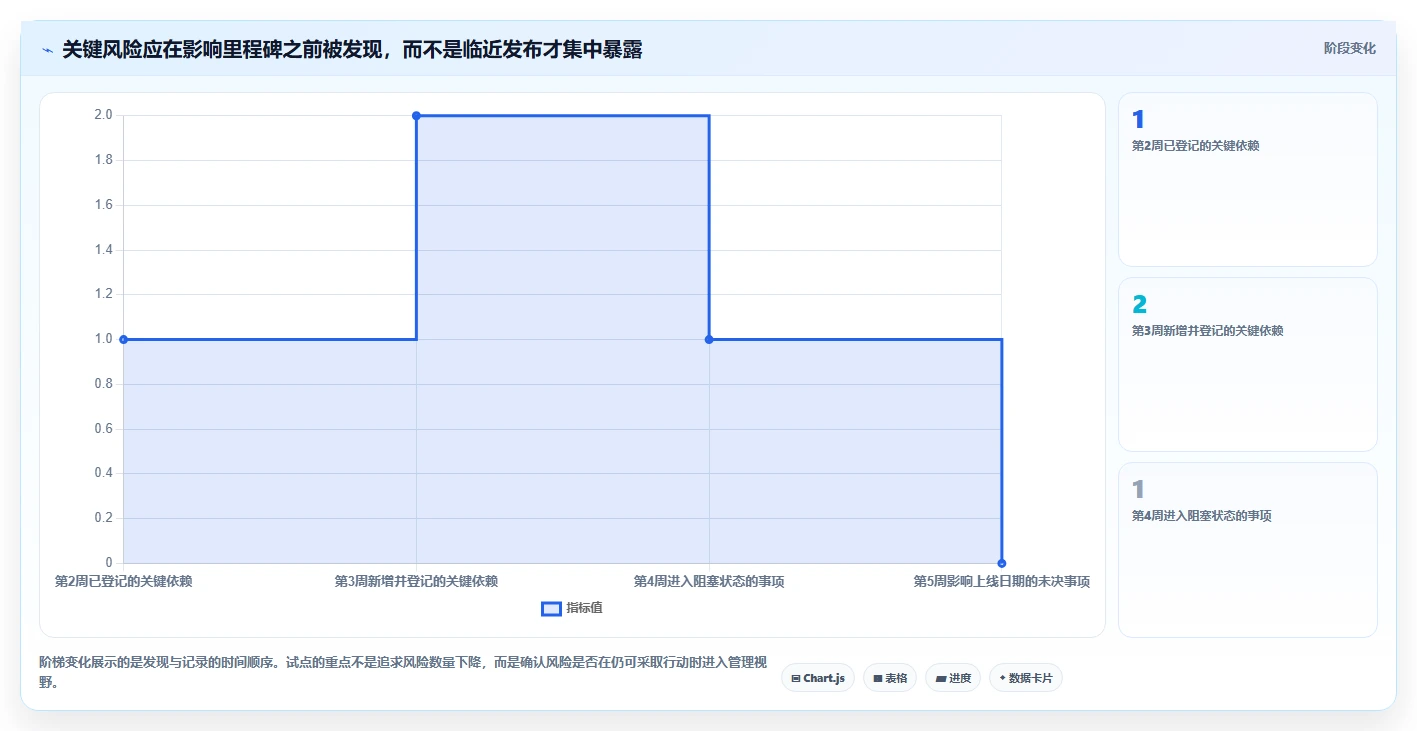The image size is (1417, 731).
Task: Click the card labeled 第3周新增并登记的关键依赖
Action: coord(1247,364)
